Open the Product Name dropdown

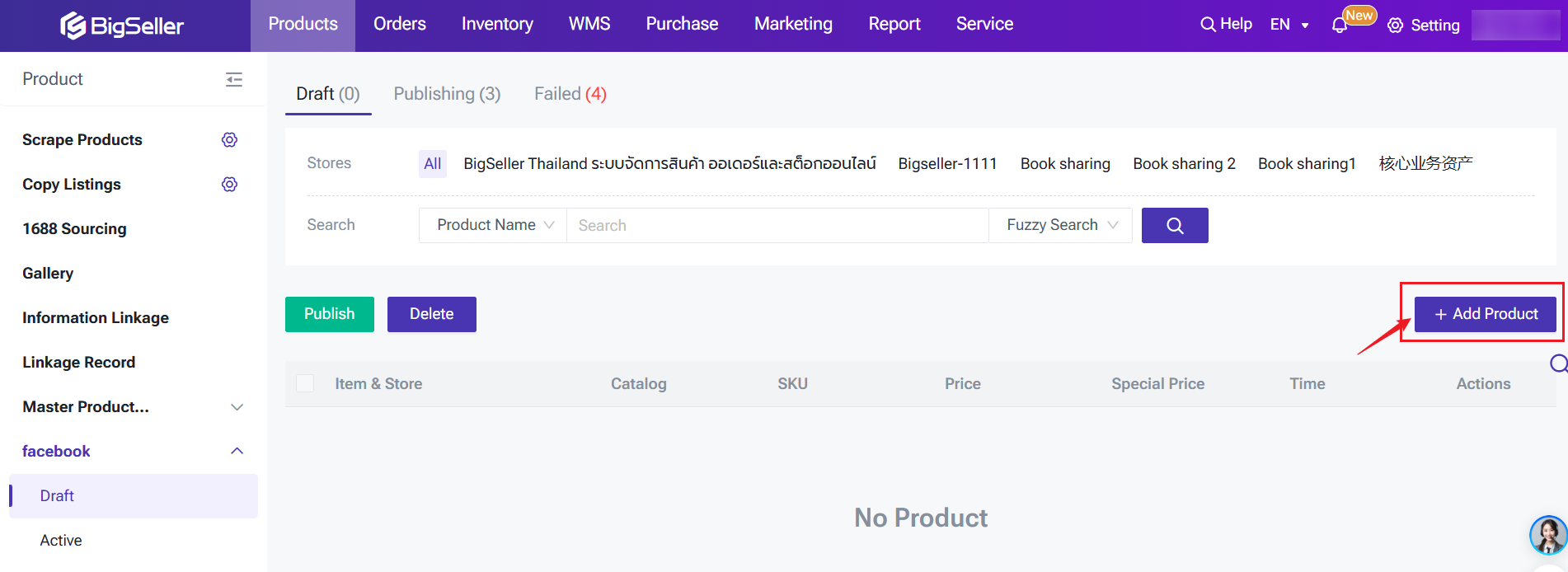tap(493, 226)
